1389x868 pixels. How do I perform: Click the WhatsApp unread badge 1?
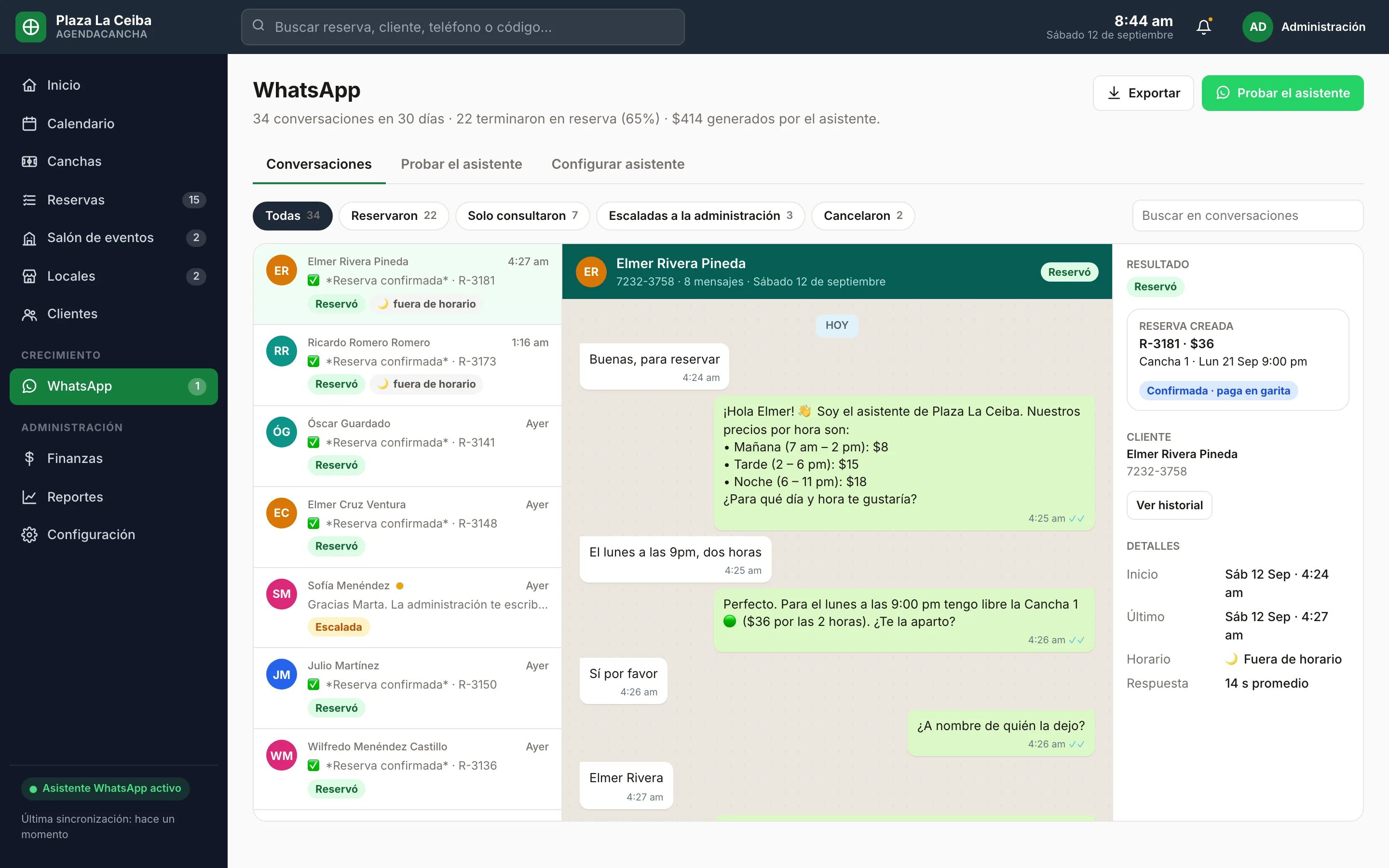point(197,386)
